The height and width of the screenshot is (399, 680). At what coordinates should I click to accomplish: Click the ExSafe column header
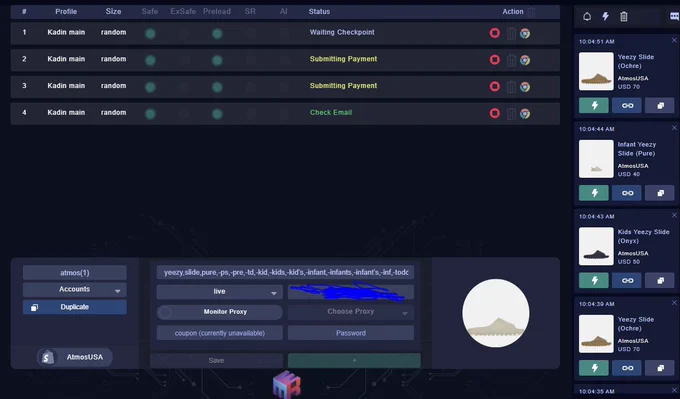click(183, 12)
